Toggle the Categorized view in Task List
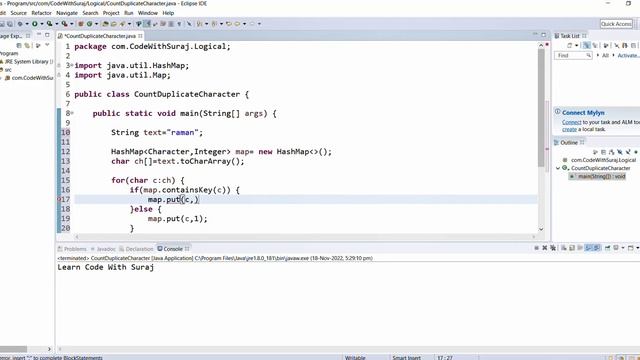This screenshot has width=640, height=360. click(x=587, y=45)
